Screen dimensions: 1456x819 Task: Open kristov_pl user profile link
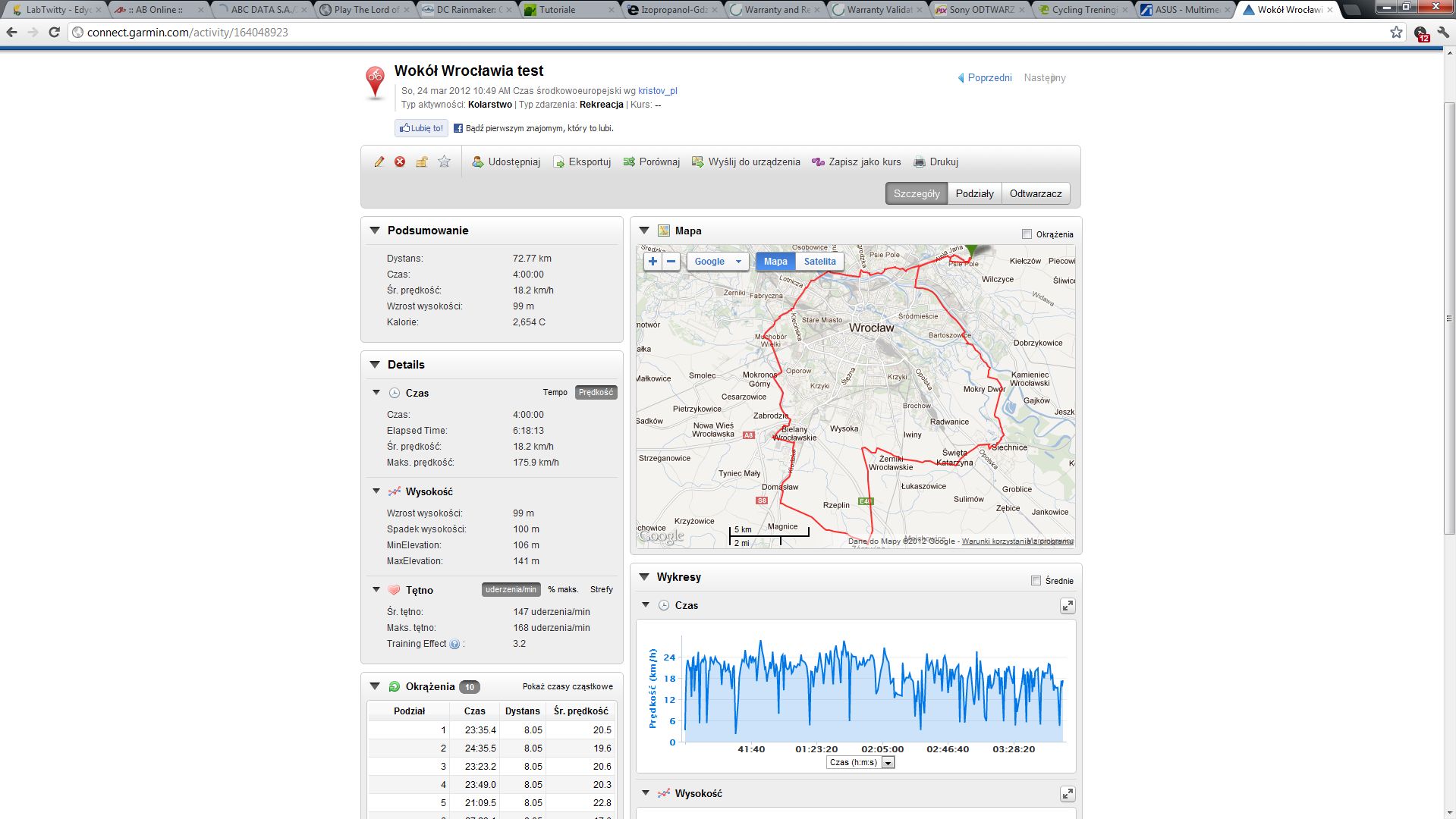coord(658,91)
